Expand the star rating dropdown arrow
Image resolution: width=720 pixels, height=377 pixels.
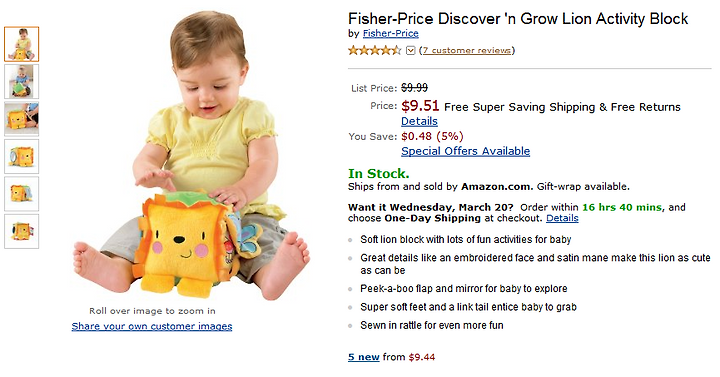click(x=411, y=51)
